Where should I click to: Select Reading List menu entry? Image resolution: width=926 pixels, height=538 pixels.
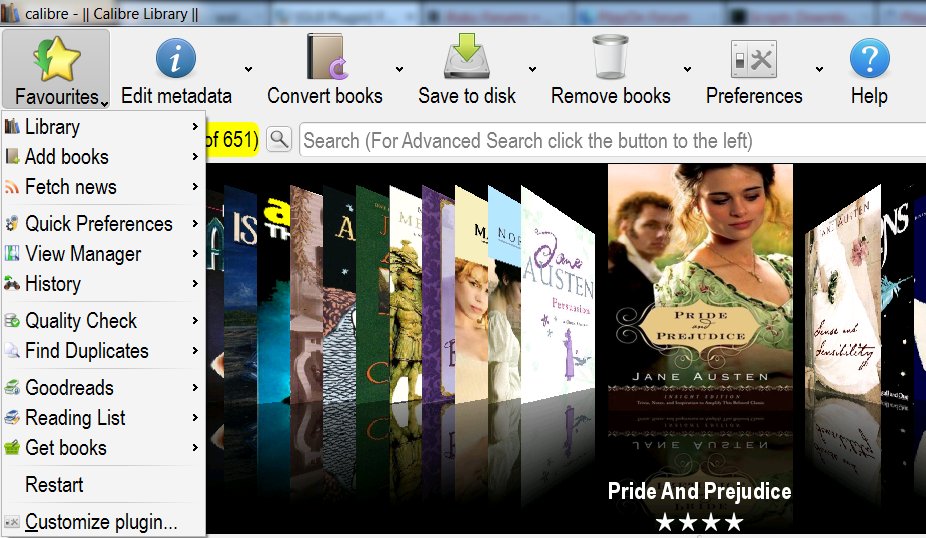pos(103,418)
